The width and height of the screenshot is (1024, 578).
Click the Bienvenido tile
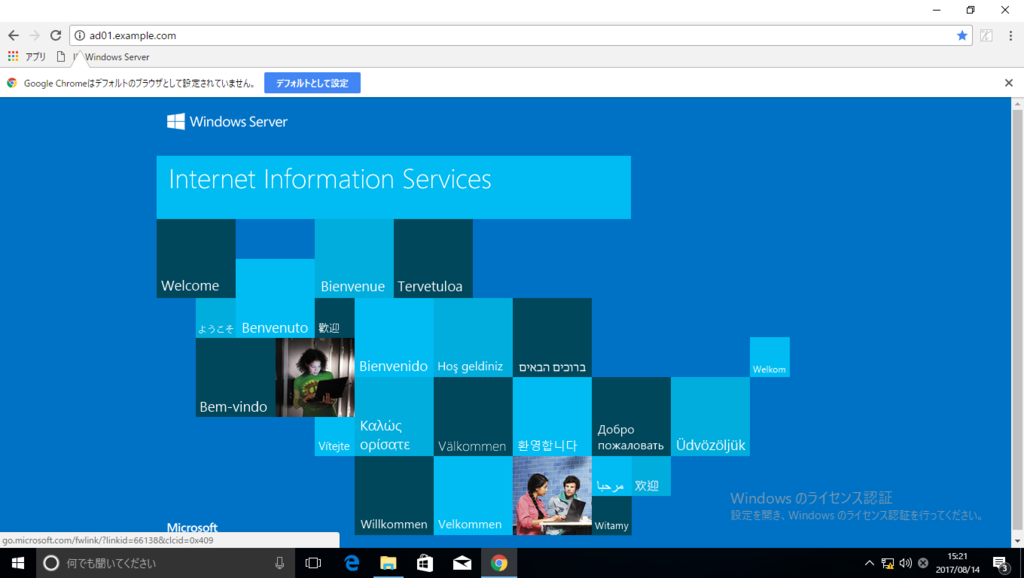point(394,338)
